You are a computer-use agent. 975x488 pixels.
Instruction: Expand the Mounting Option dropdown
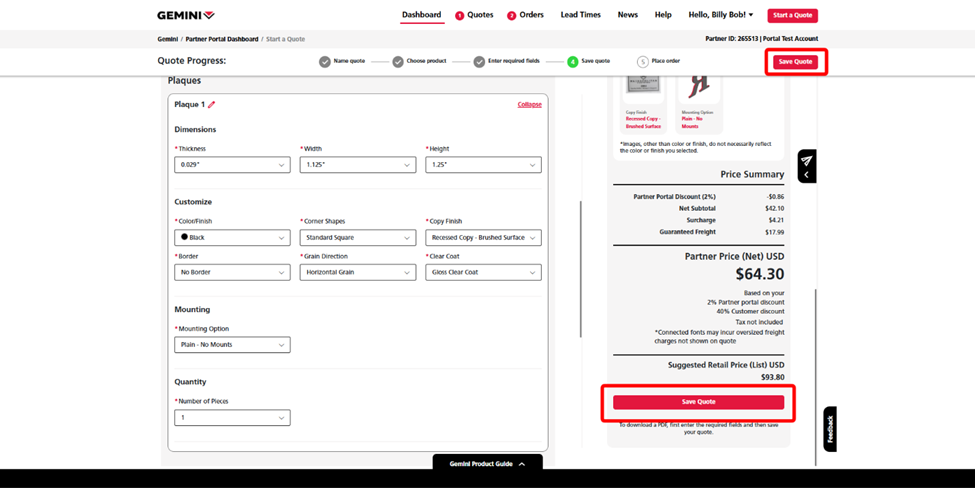(232, 345)
